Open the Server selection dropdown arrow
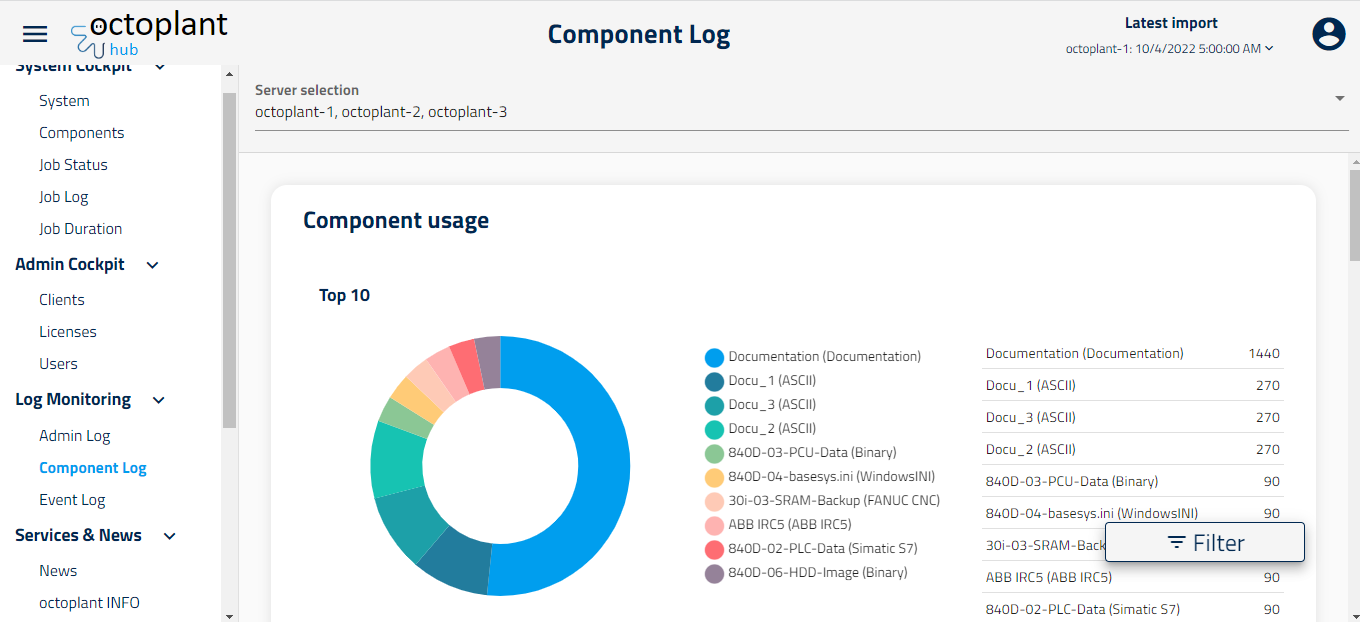Screen dimensions: 1360x622 coord(1339,98)
